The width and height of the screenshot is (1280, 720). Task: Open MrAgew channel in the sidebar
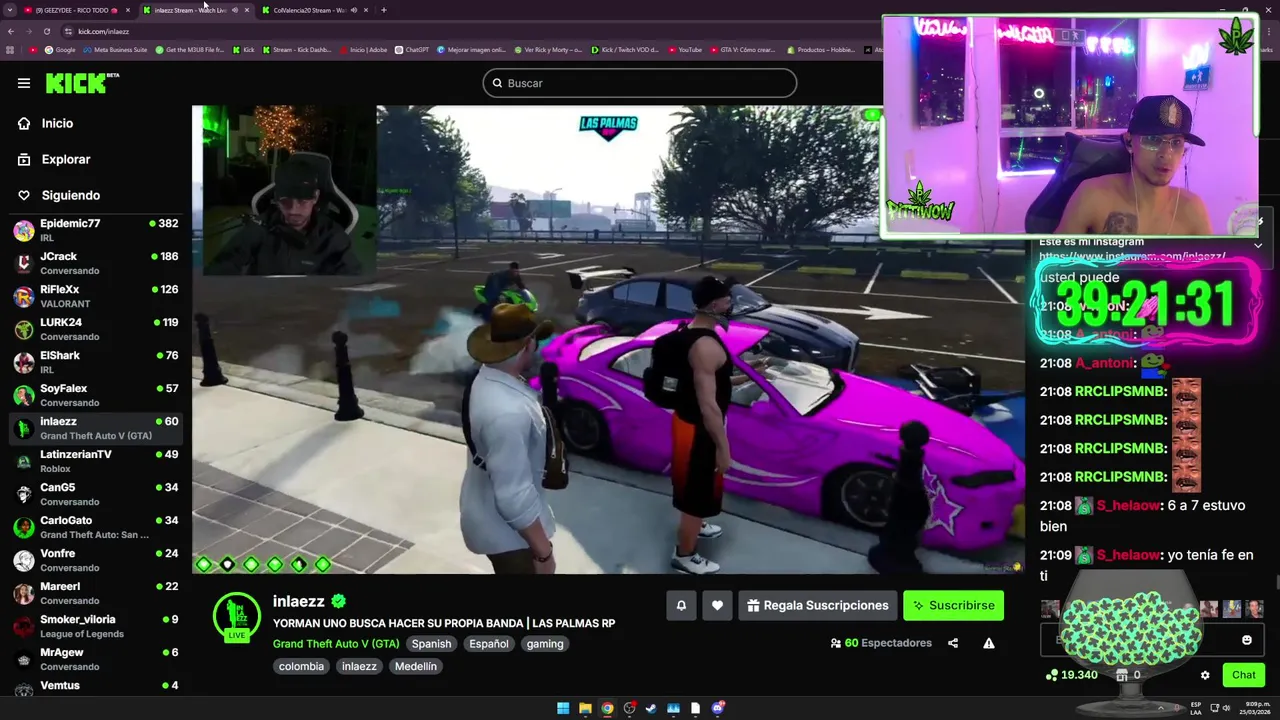[x=96, y=659]
